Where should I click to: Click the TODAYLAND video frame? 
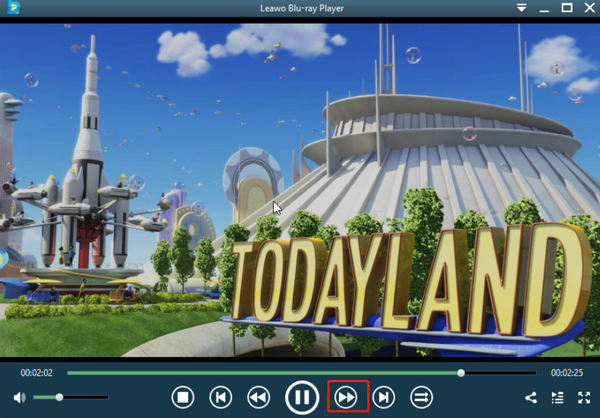[300, 190]
